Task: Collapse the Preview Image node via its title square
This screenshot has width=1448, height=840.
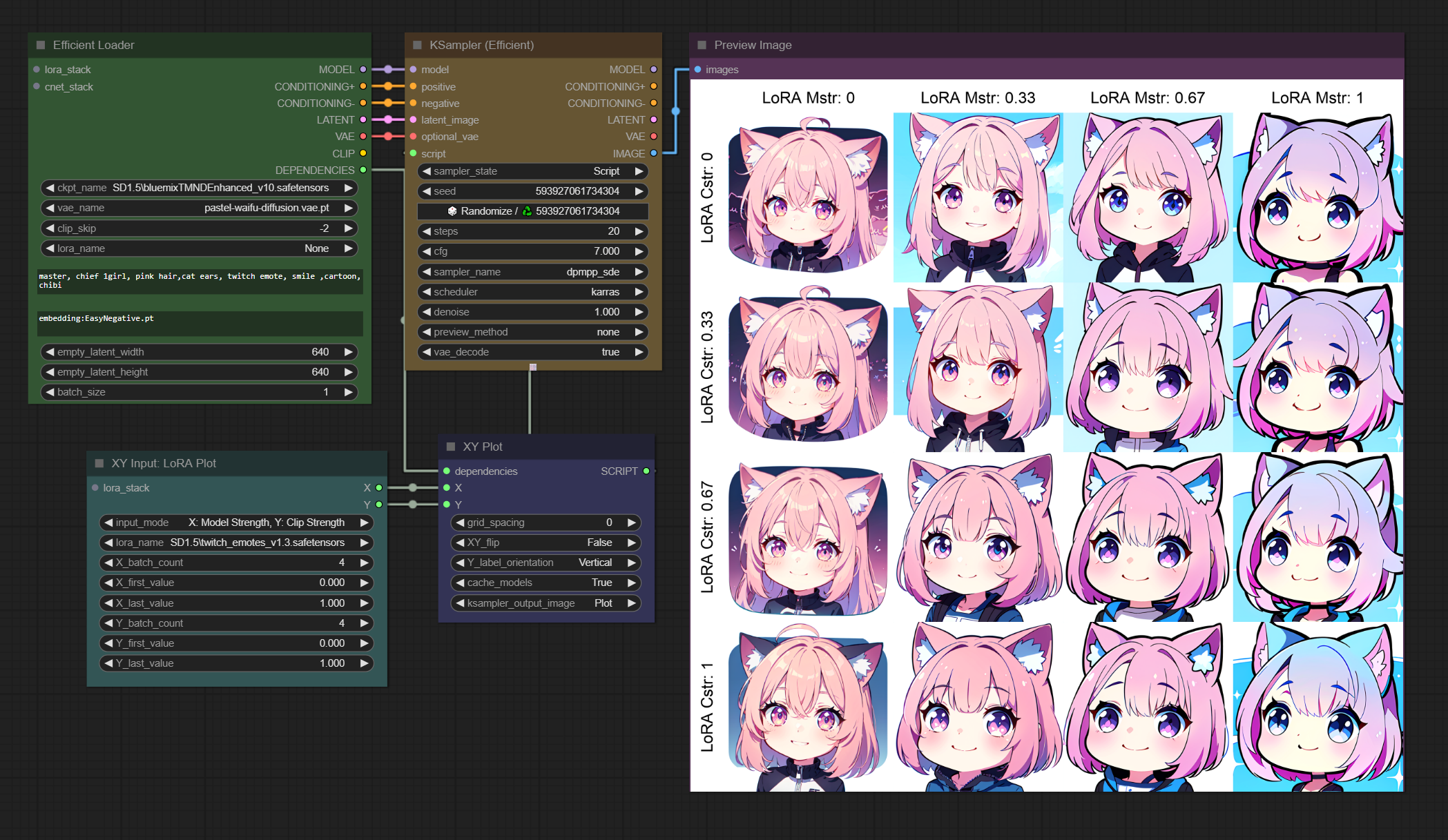Action: point(702,45)
